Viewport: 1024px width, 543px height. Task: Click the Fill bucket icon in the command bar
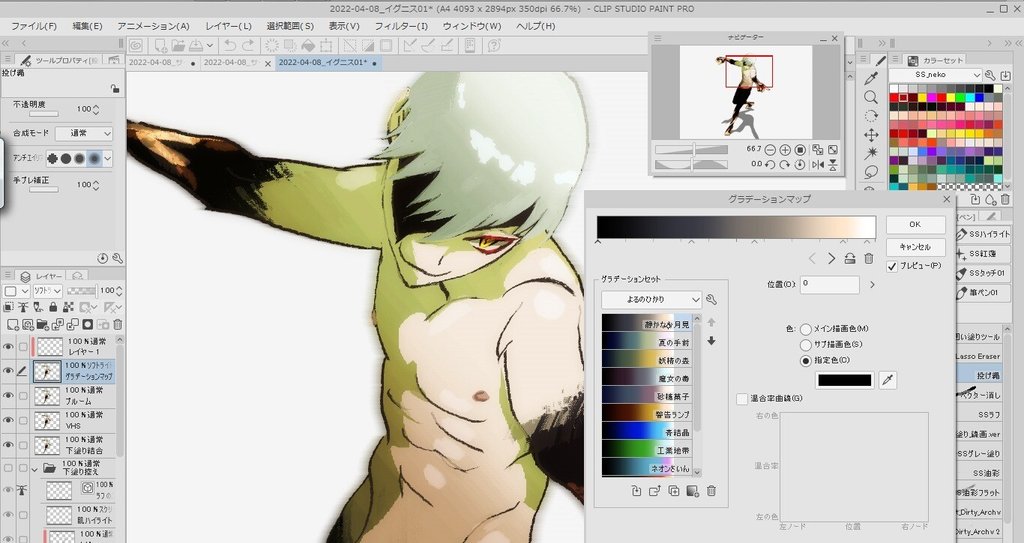308,46
